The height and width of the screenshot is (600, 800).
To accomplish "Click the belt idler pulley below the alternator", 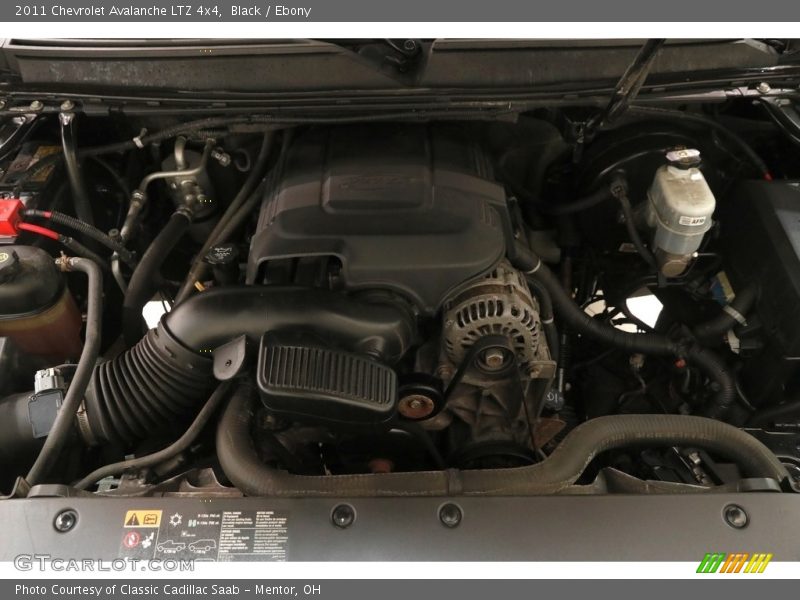I will 416,404.
